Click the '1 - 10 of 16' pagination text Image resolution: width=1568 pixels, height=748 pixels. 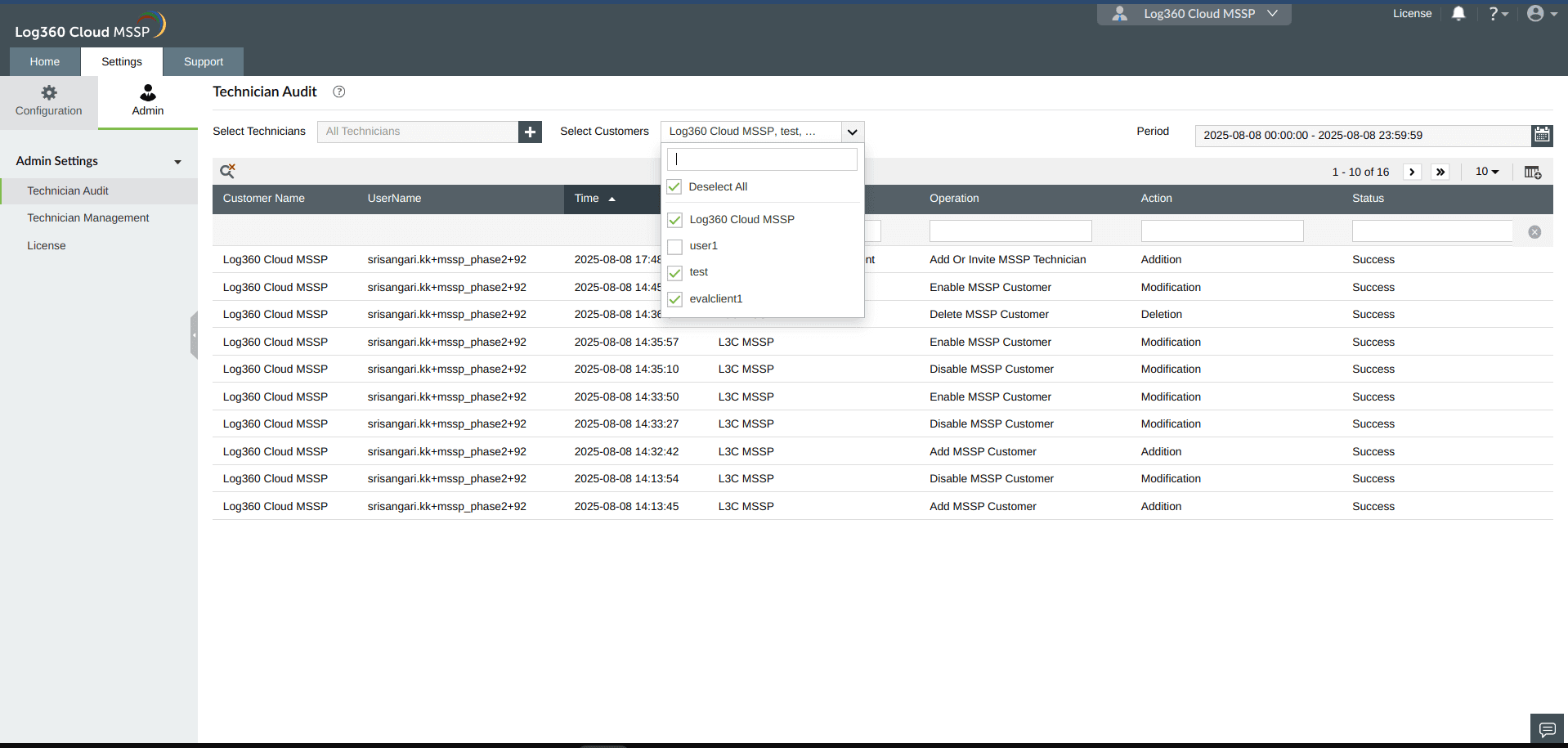(x=1360, y=172)
